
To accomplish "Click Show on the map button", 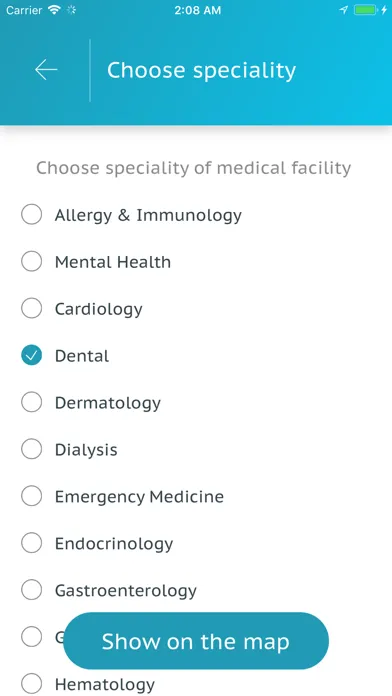I will point(196,641).
